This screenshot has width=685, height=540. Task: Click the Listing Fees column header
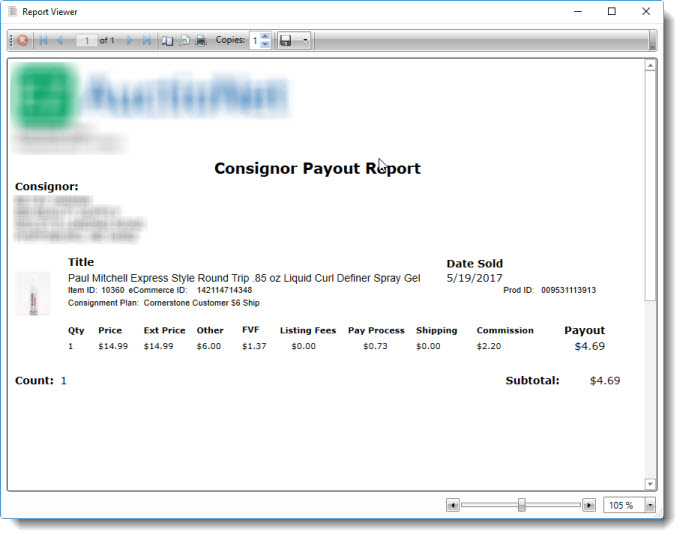click(x=308, y=330)
